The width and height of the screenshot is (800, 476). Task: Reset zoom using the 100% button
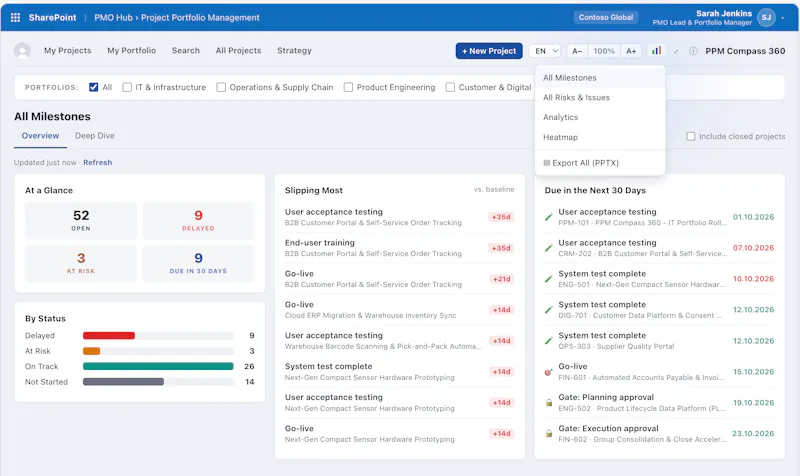(x=604, y=51)
